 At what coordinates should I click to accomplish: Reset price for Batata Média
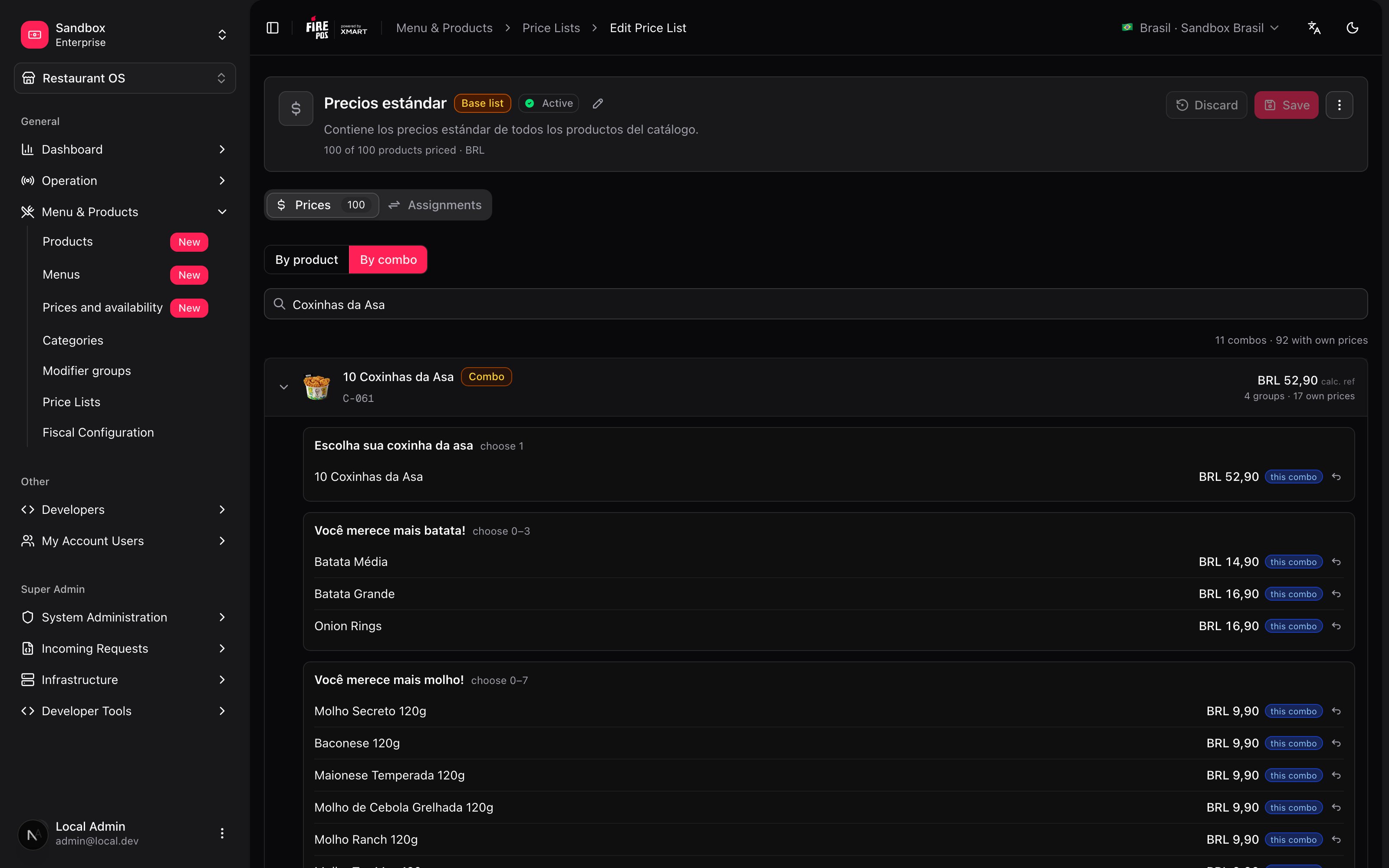pyautogui.click(x=1336, y=562)
